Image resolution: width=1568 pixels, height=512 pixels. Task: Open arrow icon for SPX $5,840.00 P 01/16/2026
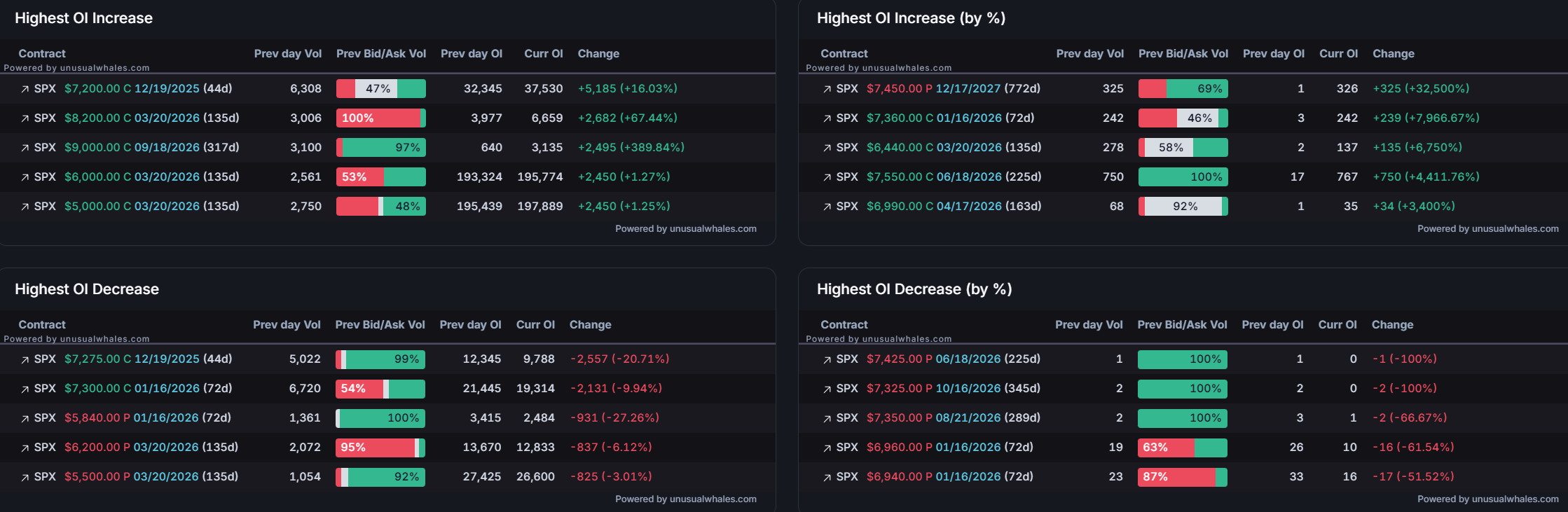[x=25, y=418]
